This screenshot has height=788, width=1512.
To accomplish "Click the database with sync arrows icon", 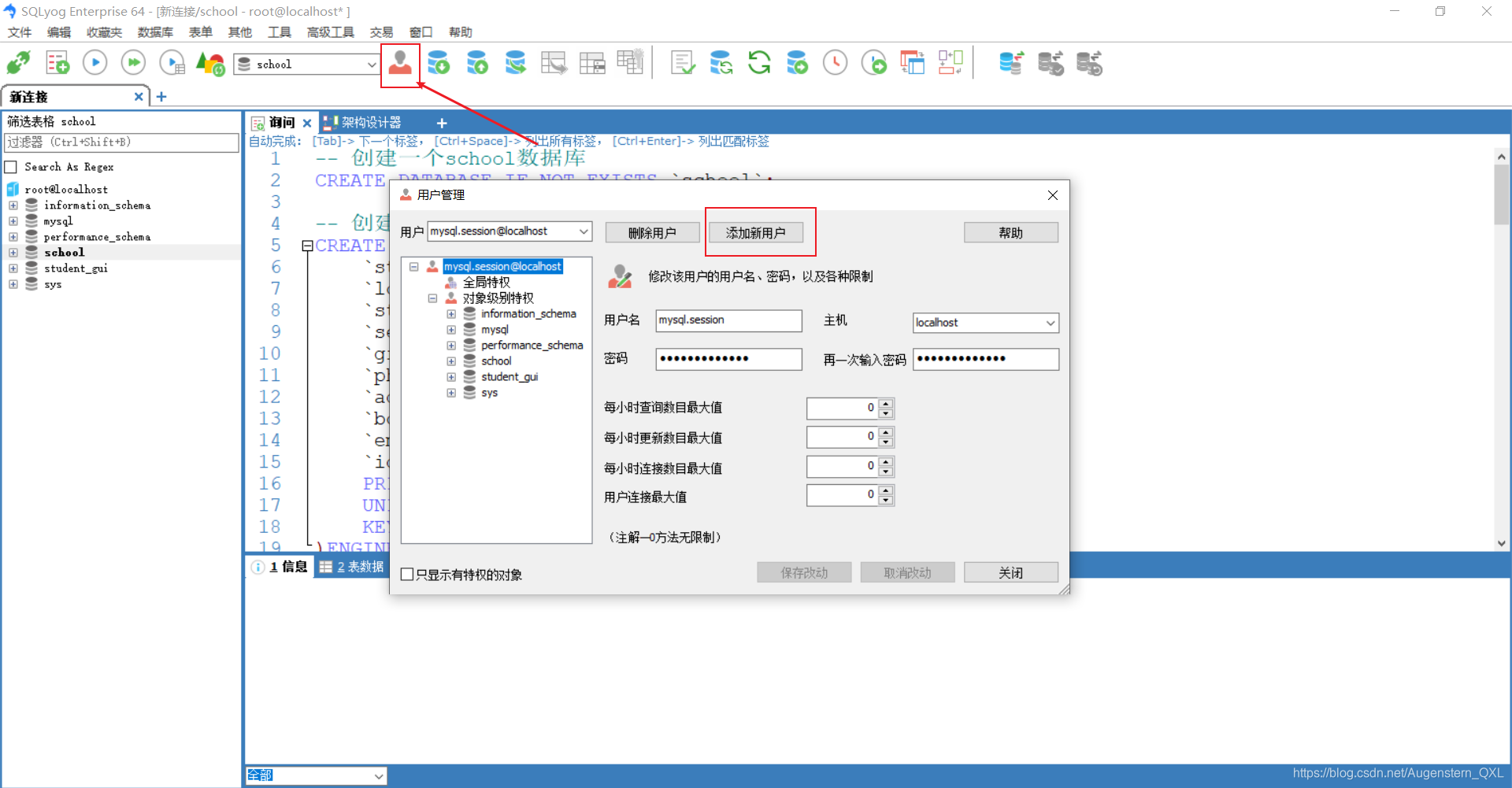I will 721,63.
